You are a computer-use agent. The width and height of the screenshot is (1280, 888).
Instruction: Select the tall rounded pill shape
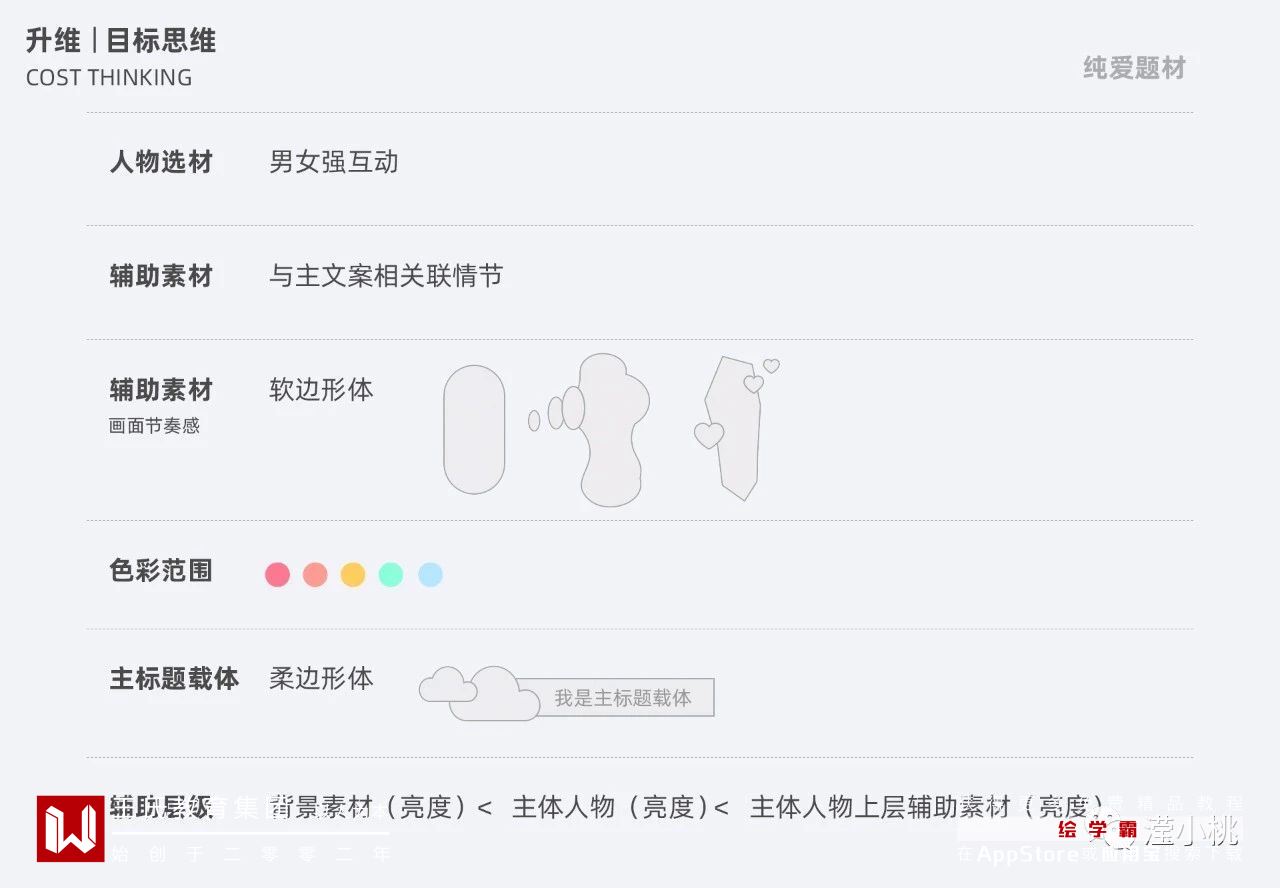(474, 430)
